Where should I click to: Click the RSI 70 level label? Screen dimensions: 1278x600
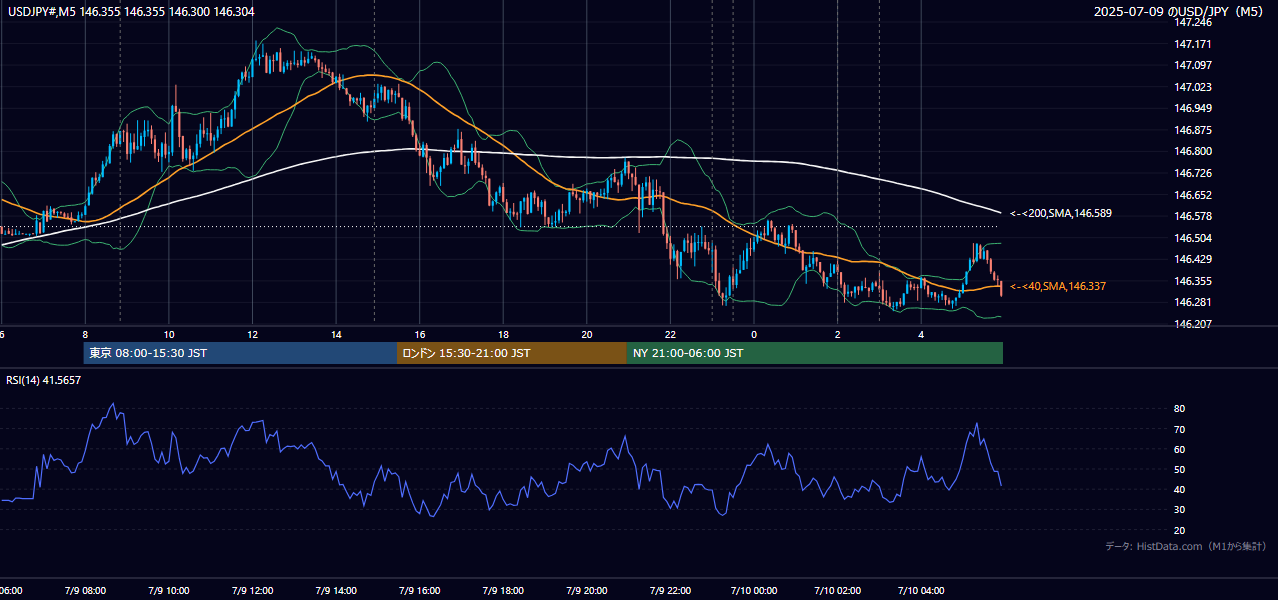(1179, 429)
